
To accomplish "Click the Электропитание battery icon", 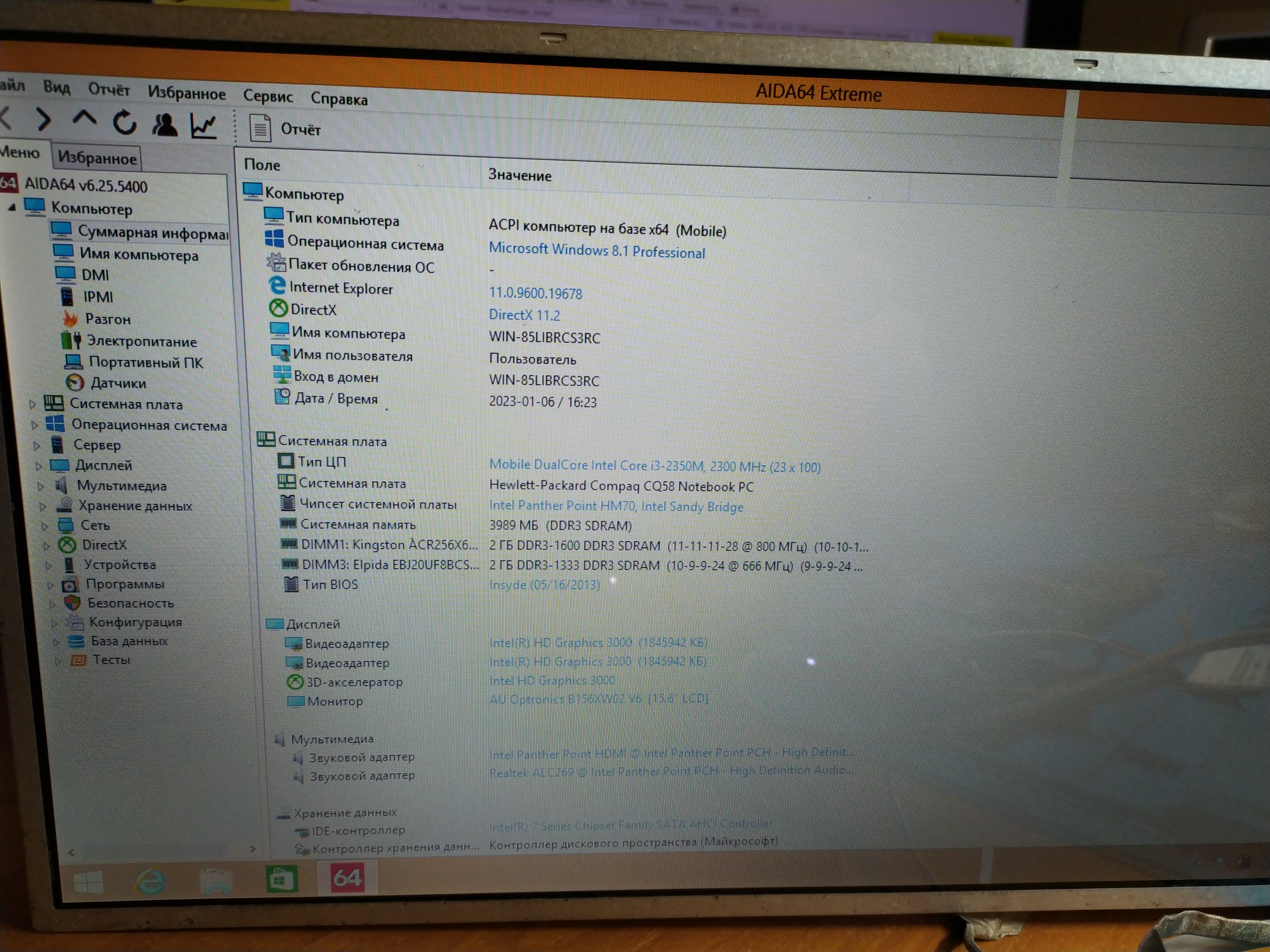I will (x=71, y=340).
